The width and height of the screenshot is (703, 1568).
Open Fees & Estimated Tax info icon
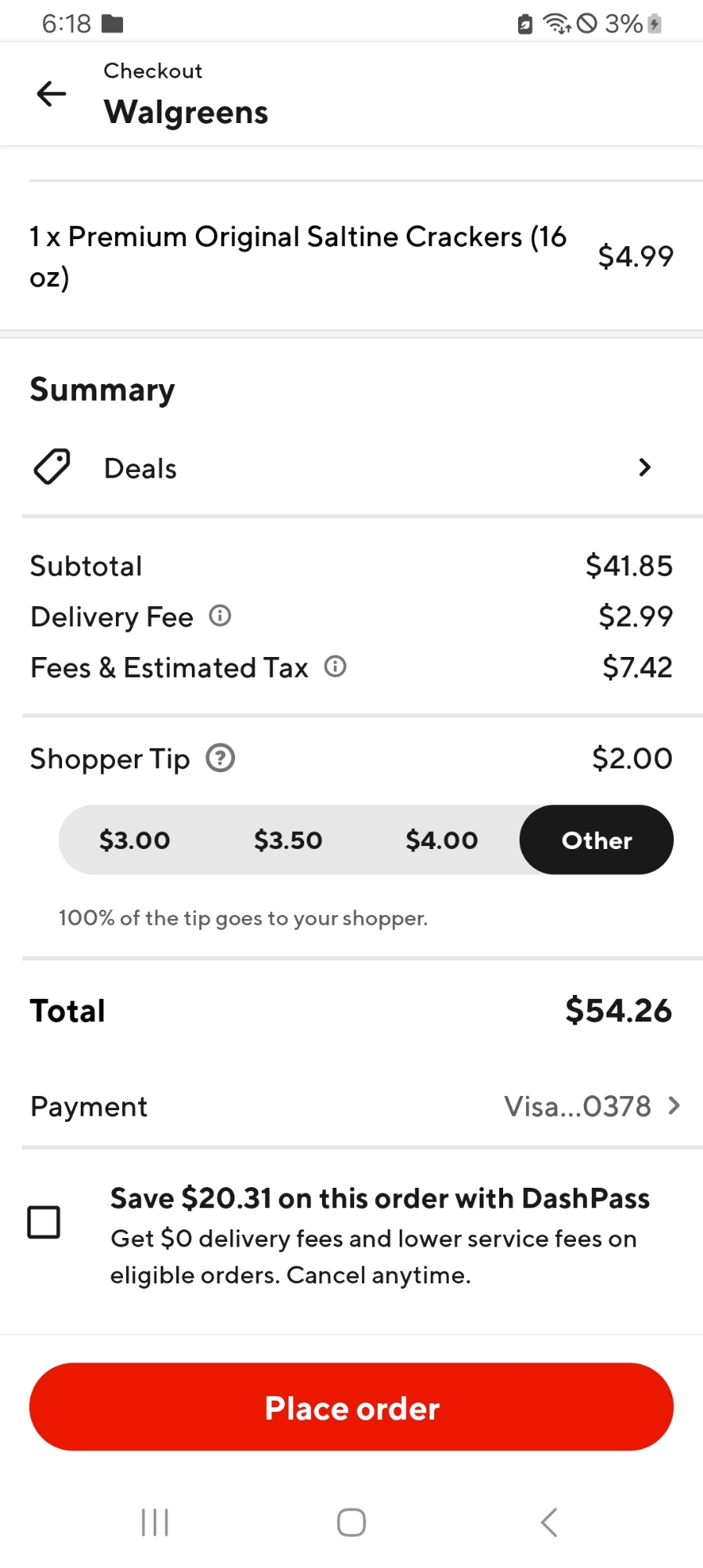335,667
